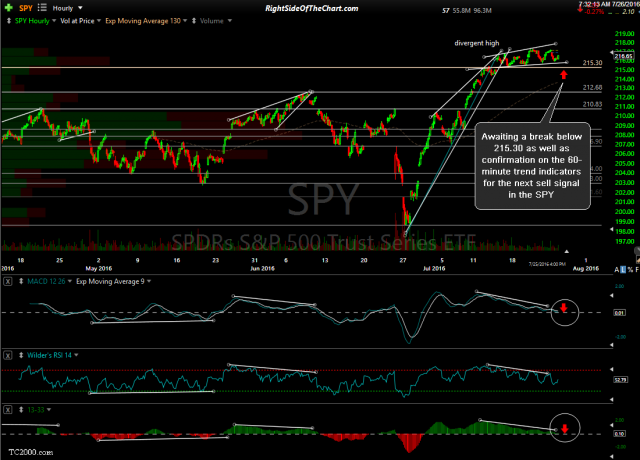This screenshot has height=460, width=640.
Task: Click the 55.8M volume readout
Action: [x=462, y=11]
